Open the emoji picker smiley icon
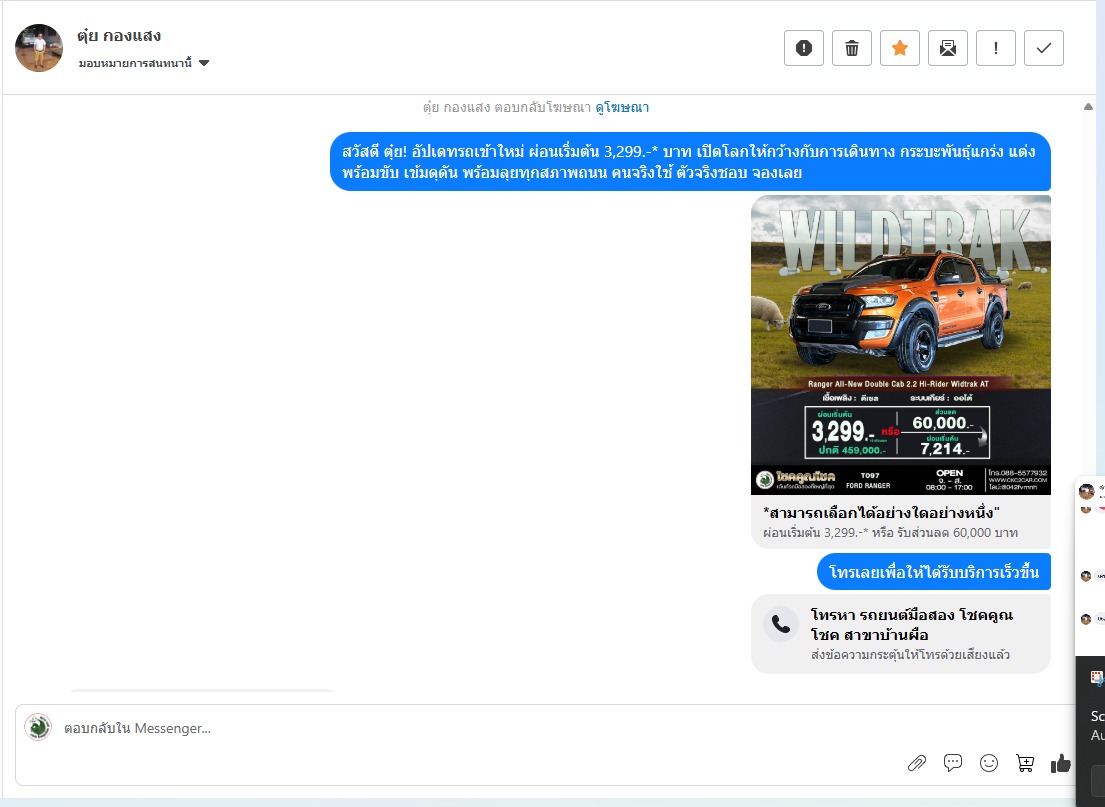The image size is (1105, 807). click(x=989, y=763)
